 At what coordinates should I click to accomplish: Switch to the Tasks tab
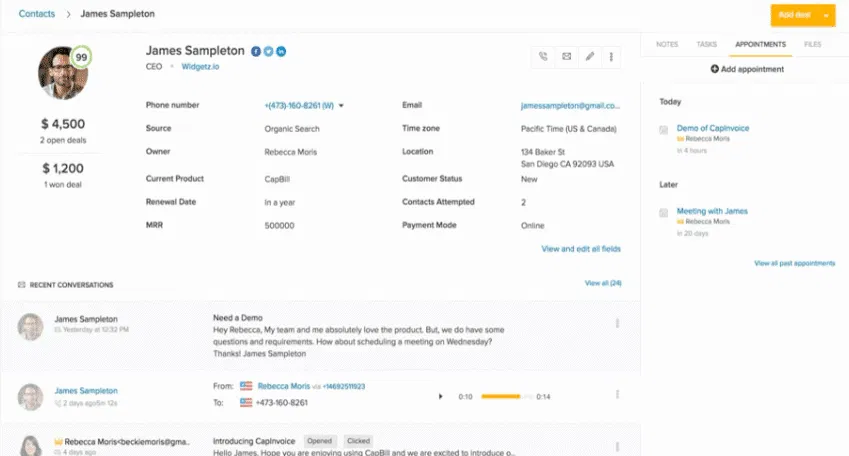coord(706,45)
